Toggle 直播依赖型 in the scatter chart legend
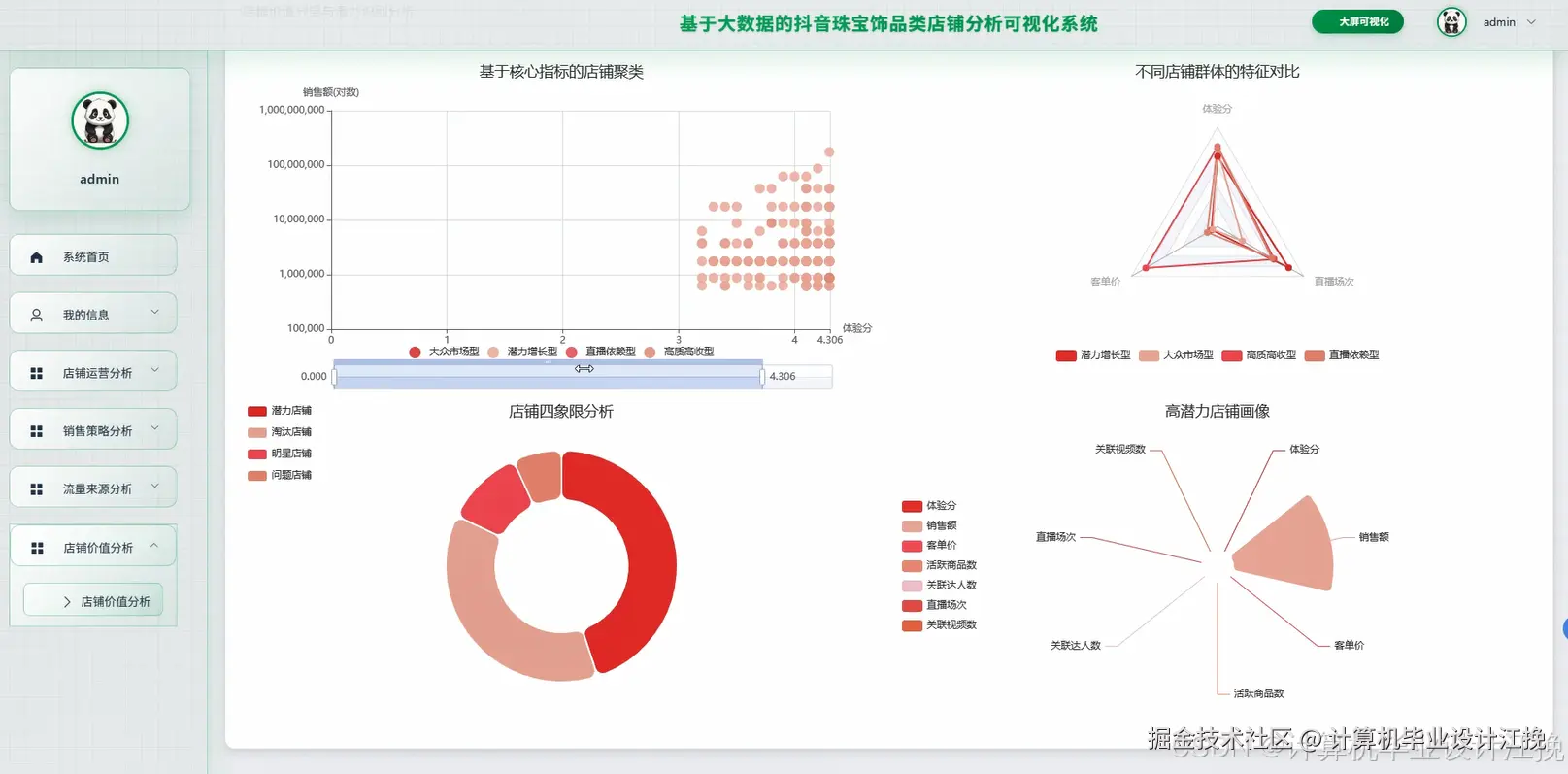This screenshot has height=774, width=1568. 601,352
